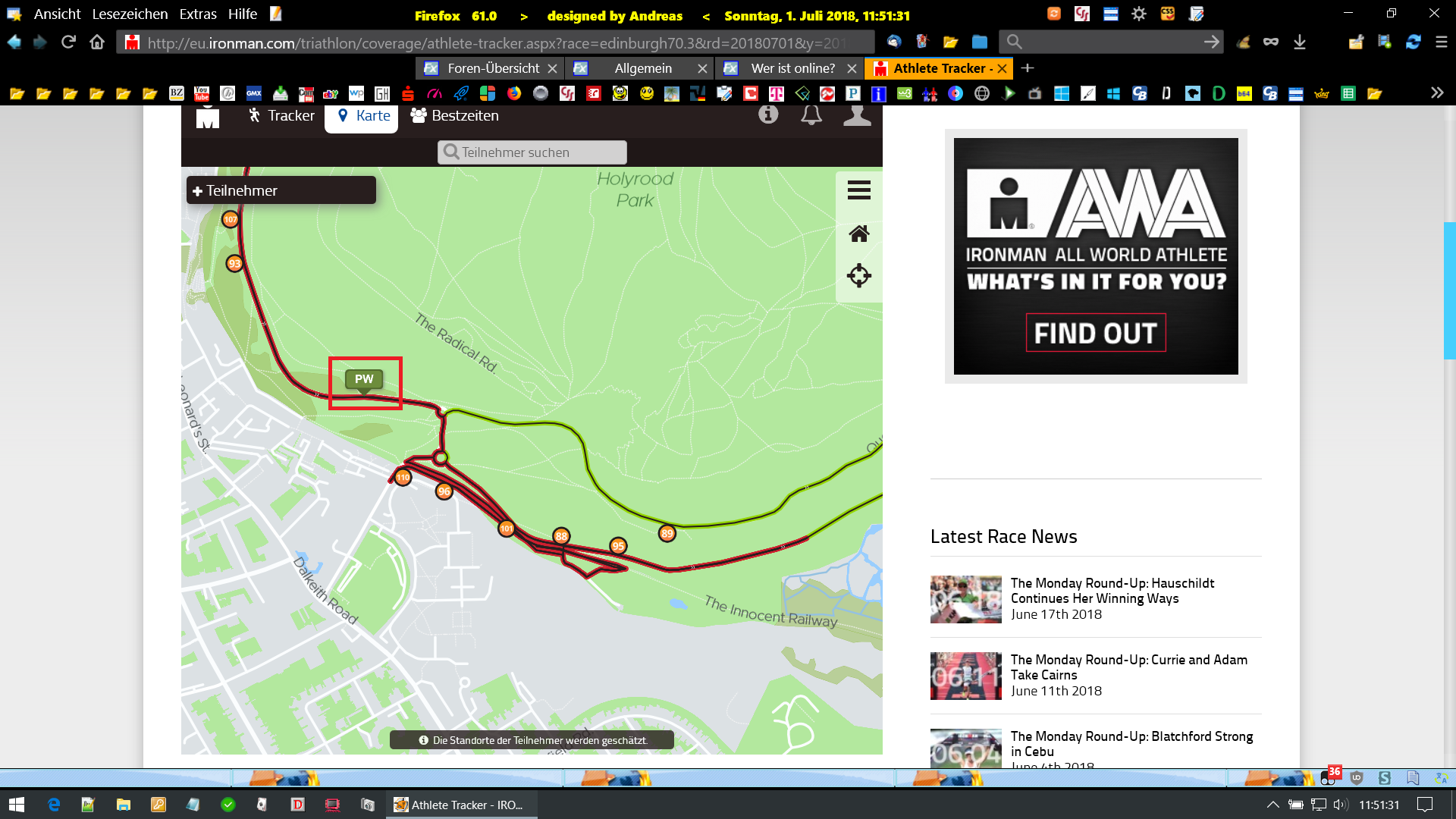Switch to the Tracker tab
The image size is (1456, 819).
pyautogui.click(x=281, y=115)
